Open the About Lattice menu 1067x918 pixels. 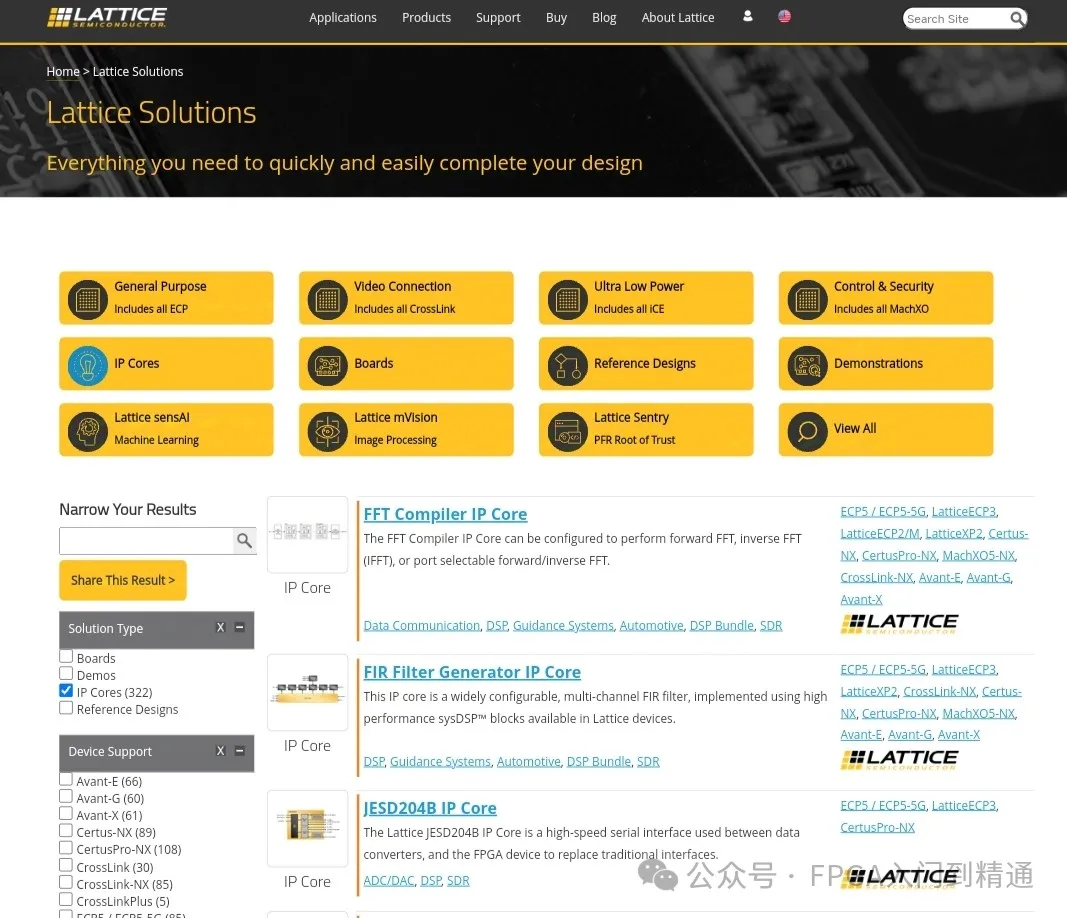[x=678, y=18]
